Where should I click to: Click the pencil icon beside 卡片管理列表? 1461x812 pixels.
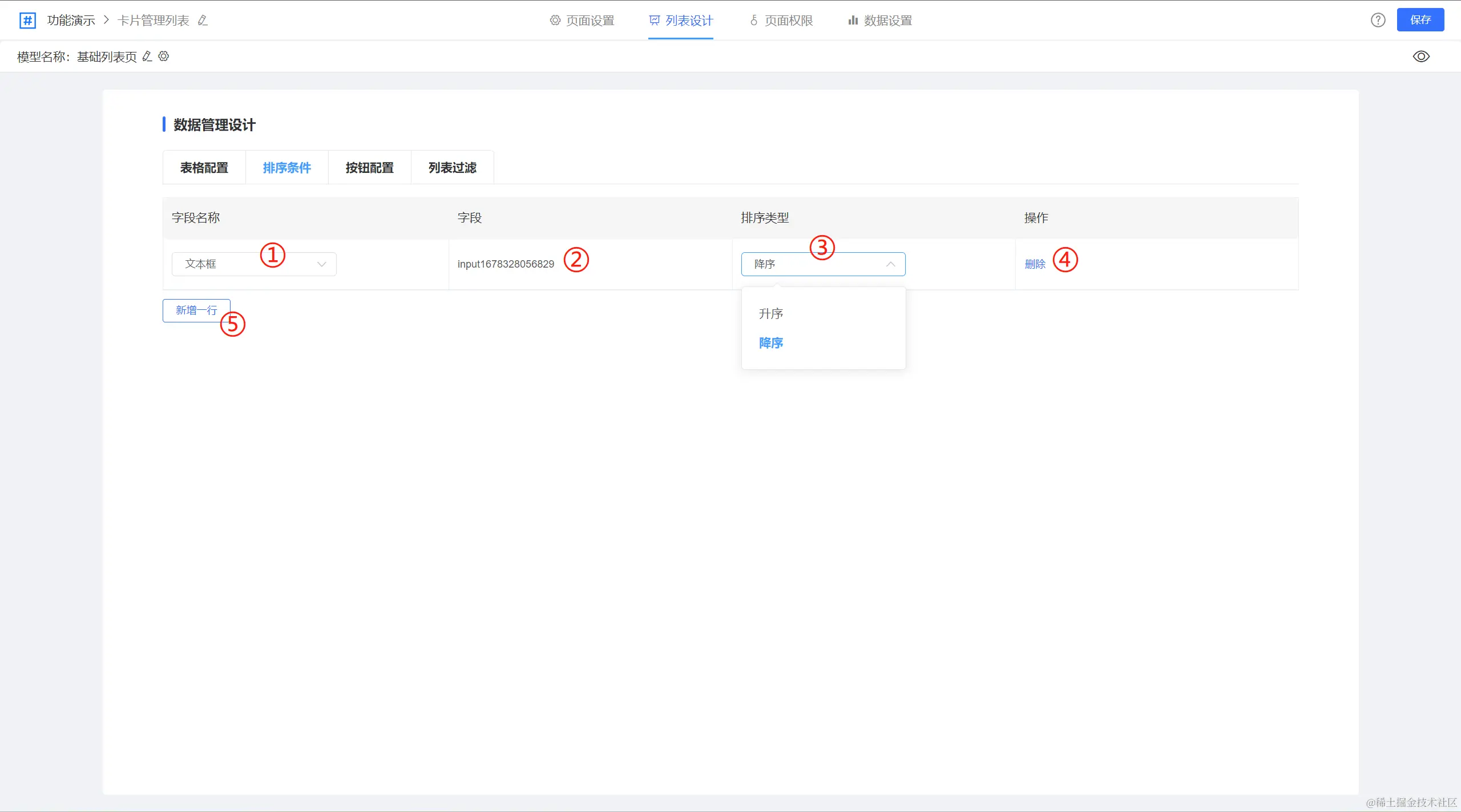pyautogui.click(x=203, y=21)
